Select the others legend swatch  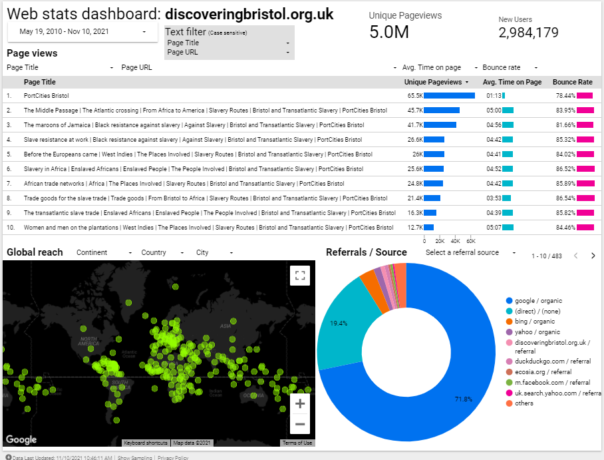coord(509,403)
